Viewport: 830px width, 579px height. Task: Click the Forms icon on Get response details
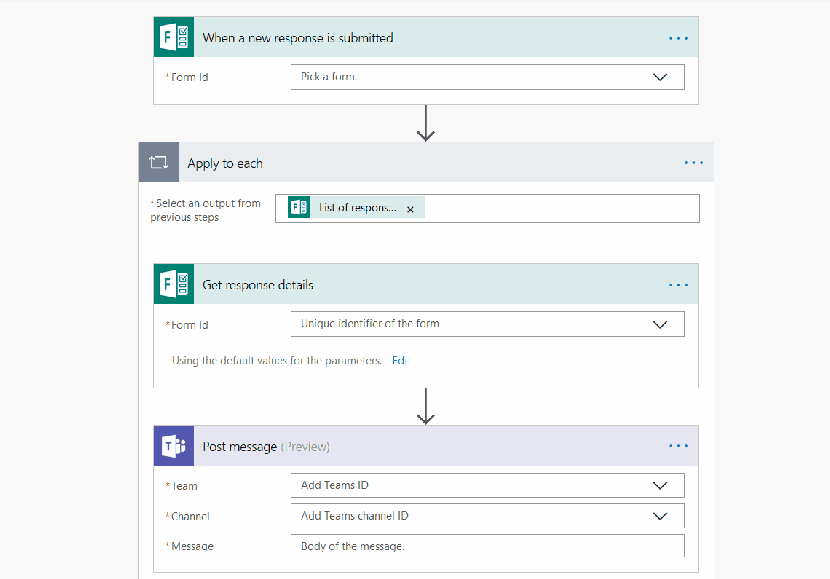[174, 285]
